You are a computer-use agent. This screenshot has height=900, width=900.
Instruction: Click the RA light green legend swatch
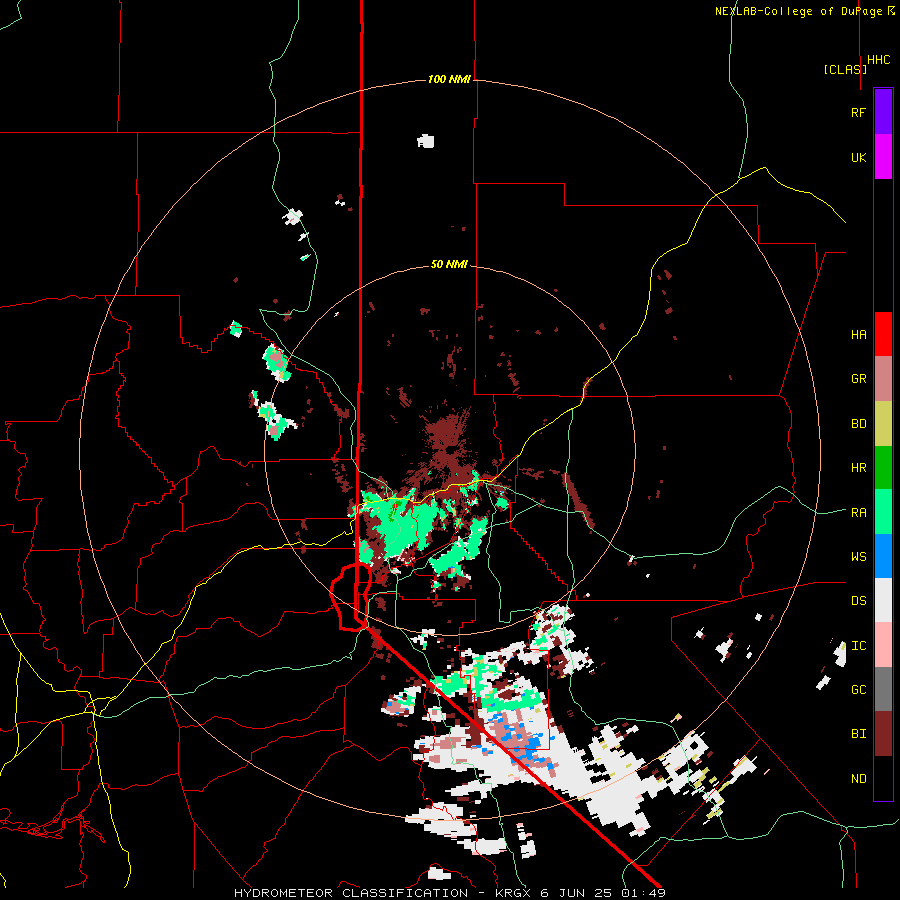point(883,512)
